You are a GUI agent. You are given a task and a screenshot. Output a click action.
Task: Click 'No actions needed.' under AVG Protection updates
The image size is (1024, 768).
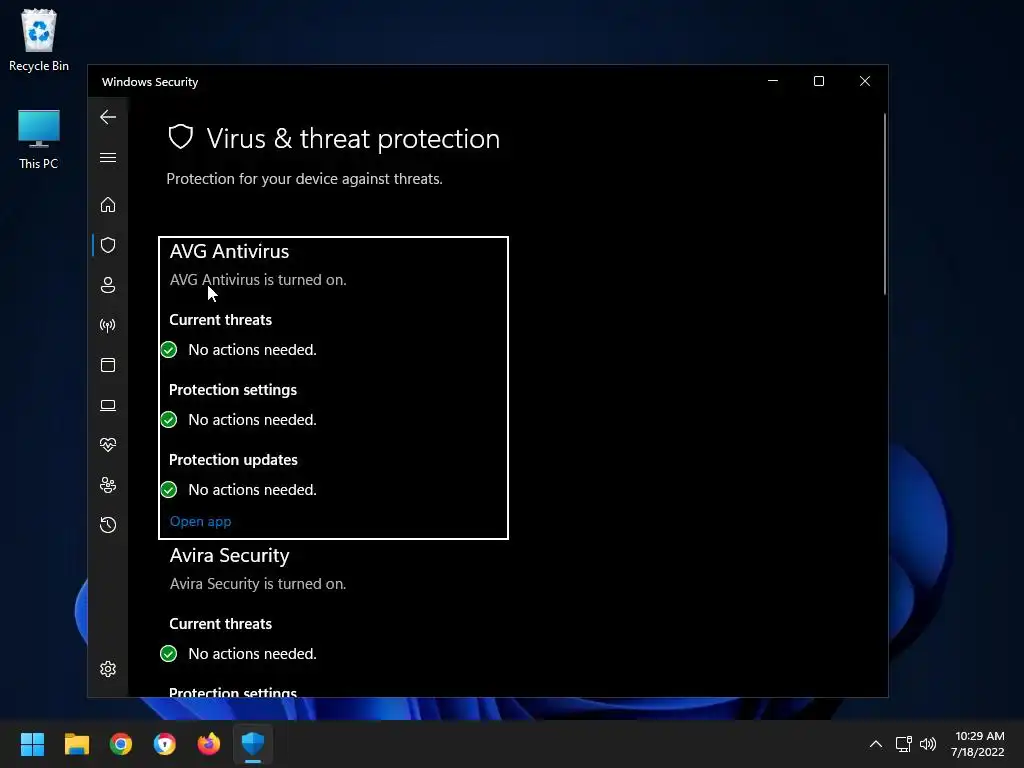[253, 490]
